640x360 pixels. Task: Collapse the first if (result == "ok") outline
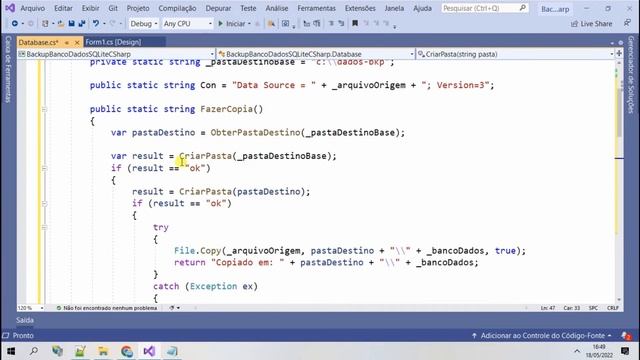(x=44, y=168)
